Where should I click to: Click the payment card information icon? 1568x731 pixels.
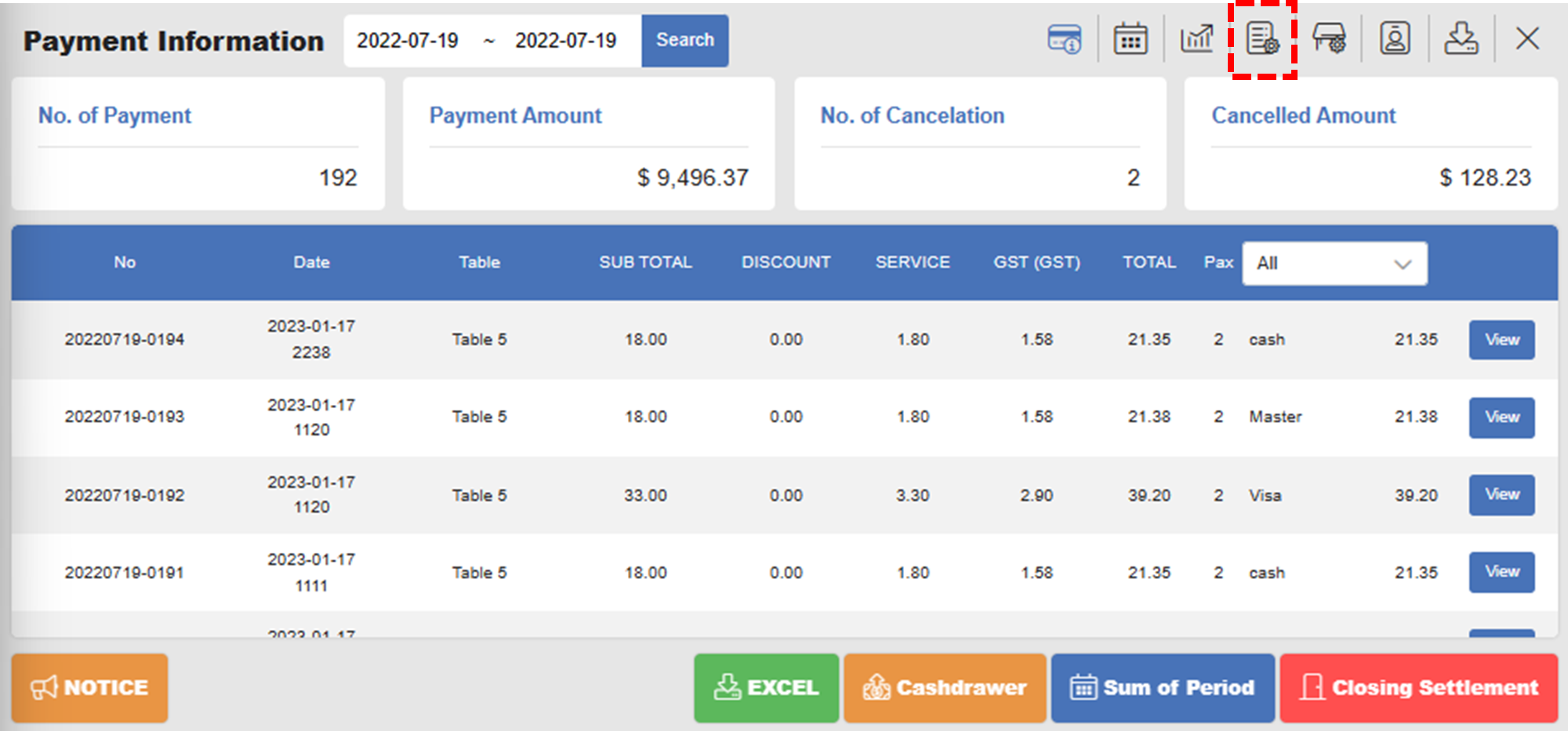coord(1064,39)
